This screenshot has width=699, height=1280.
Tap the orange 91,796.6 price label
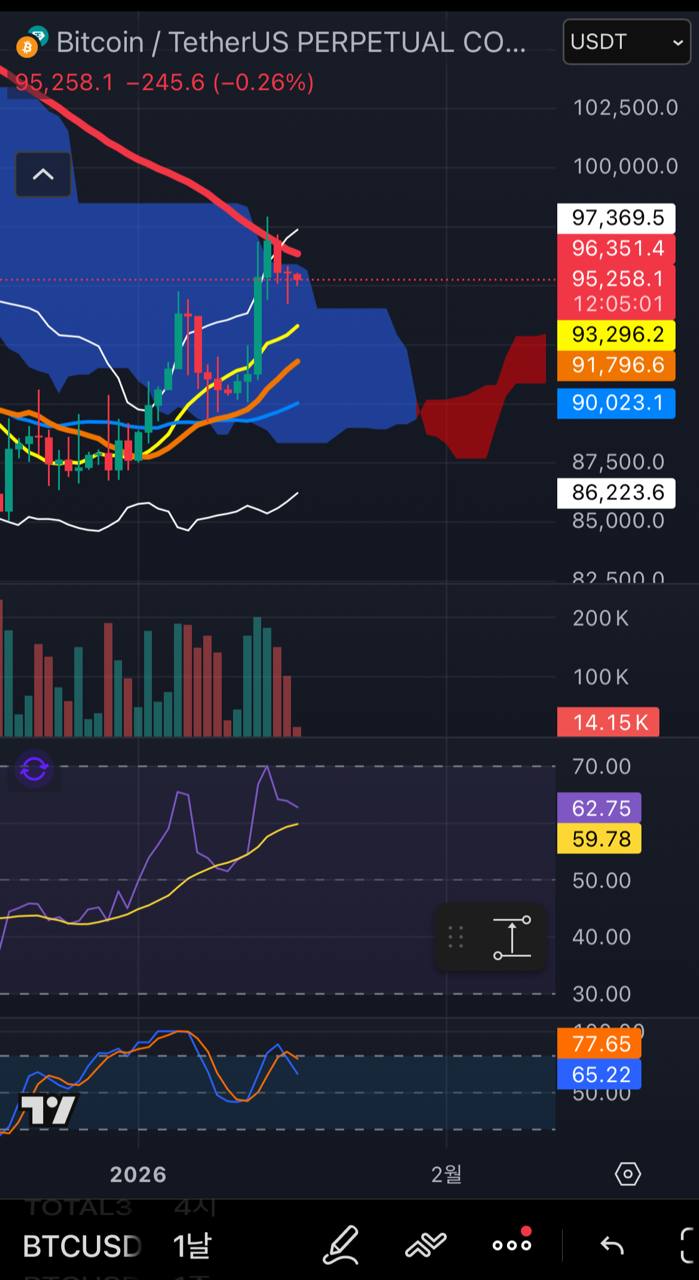pos(616,366)
